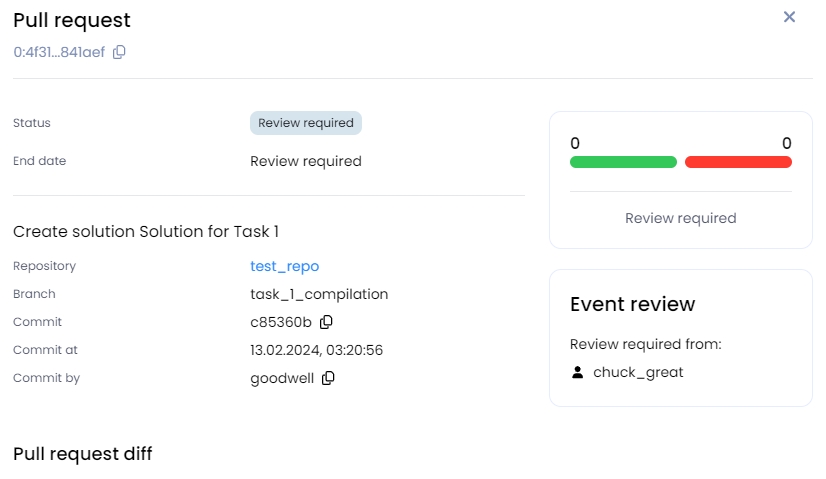Open the test_repo repository link
The width and height of the screenshot is (826, 479).
[284, 266]
